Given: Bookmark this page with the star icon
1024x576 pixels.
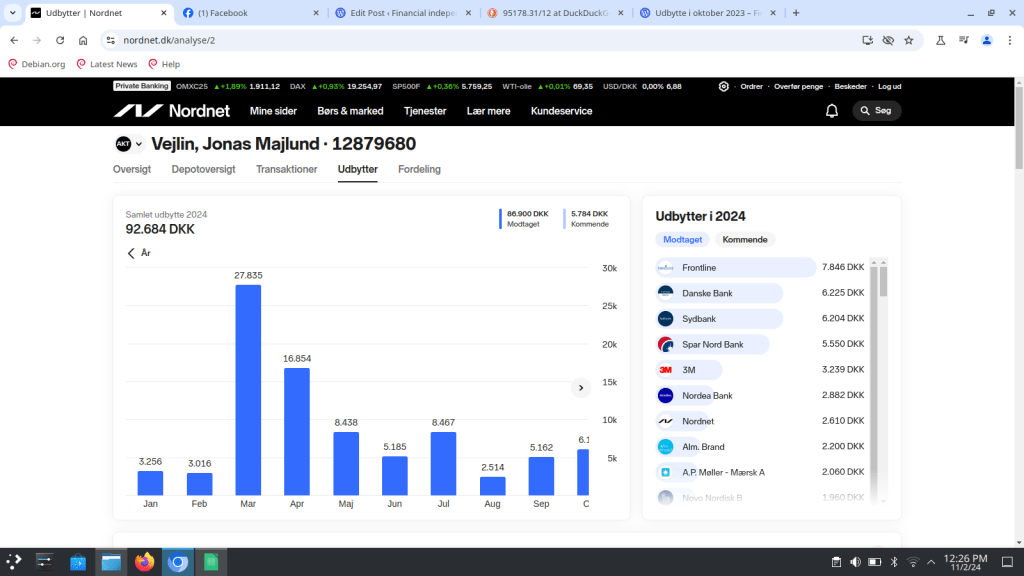Looking at the screenshot, I should [908, 40].
